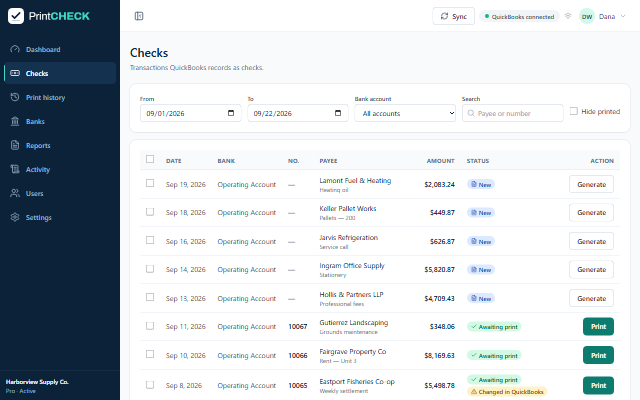Screen dimensions: 640x400
Task: Open calendar picker in From date field
Action: click(231, 113)
